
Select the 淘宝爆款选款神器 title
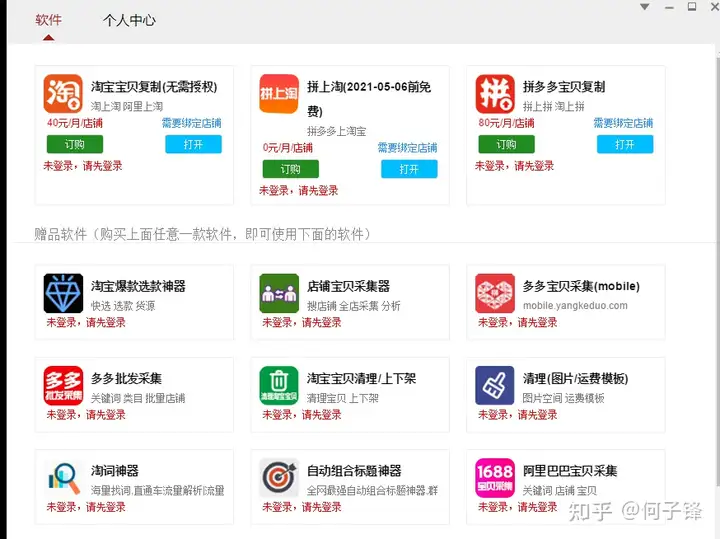pyautogui.click(x=138, y=286)
